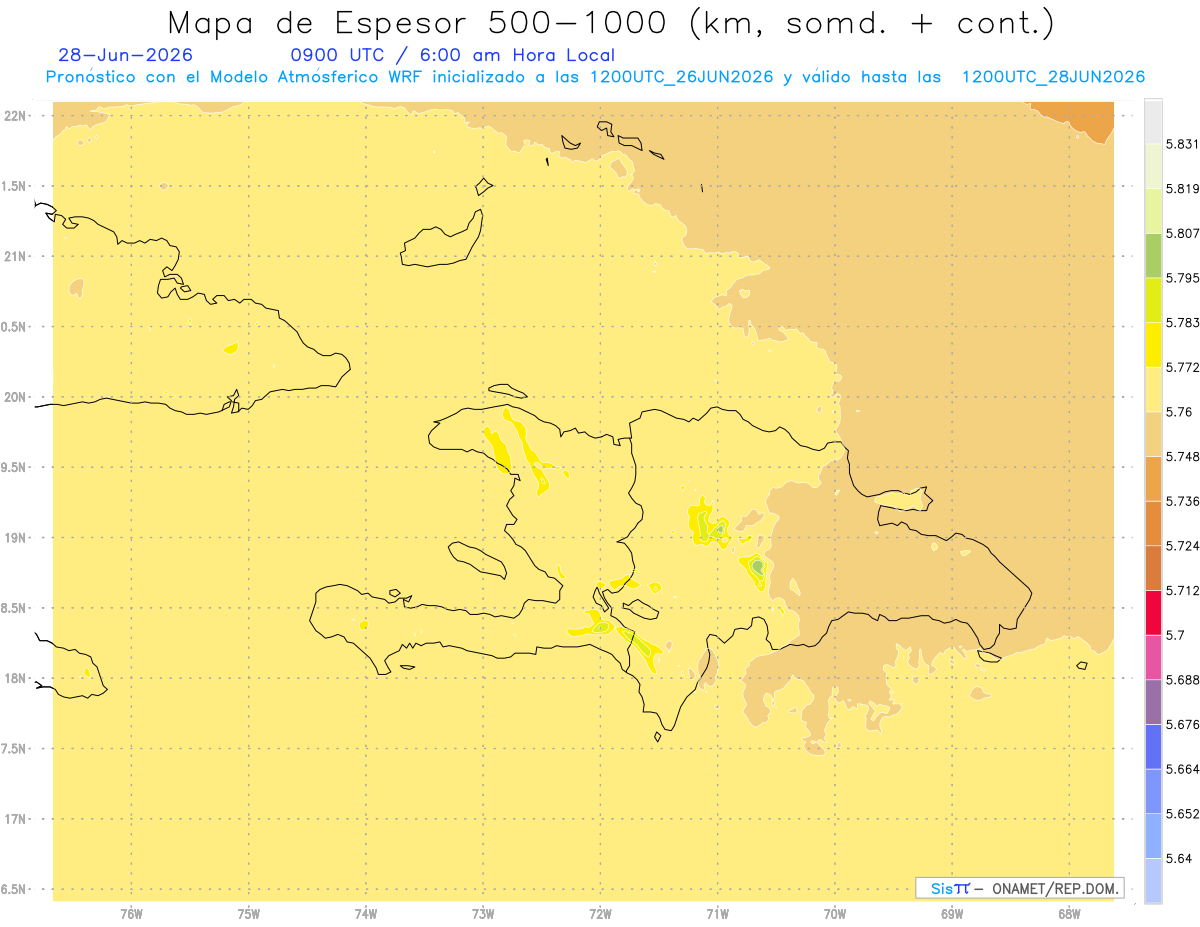Click the '74W' longitude axis label
The width and height of the screenshot is (1200, 927).
pos(366,913)
